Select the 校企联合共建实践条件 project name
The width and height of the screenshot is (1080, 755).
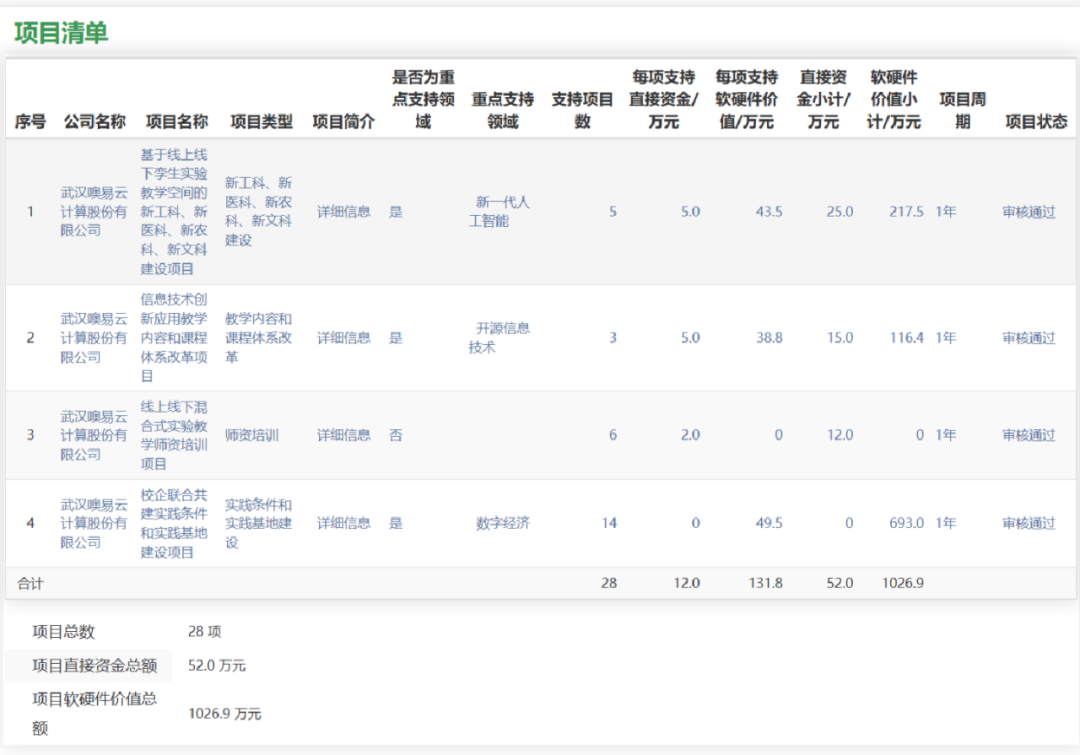174,523
